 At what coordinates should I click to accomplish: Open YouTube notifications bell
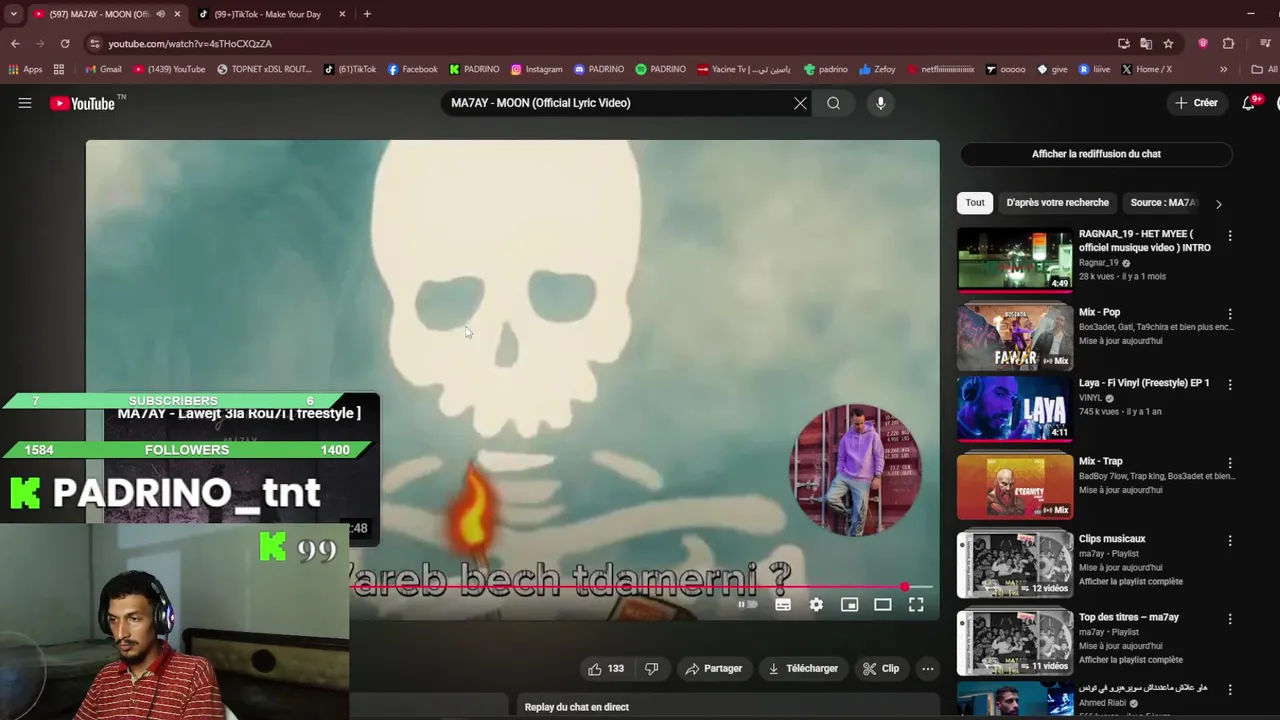pos(1249,103)
